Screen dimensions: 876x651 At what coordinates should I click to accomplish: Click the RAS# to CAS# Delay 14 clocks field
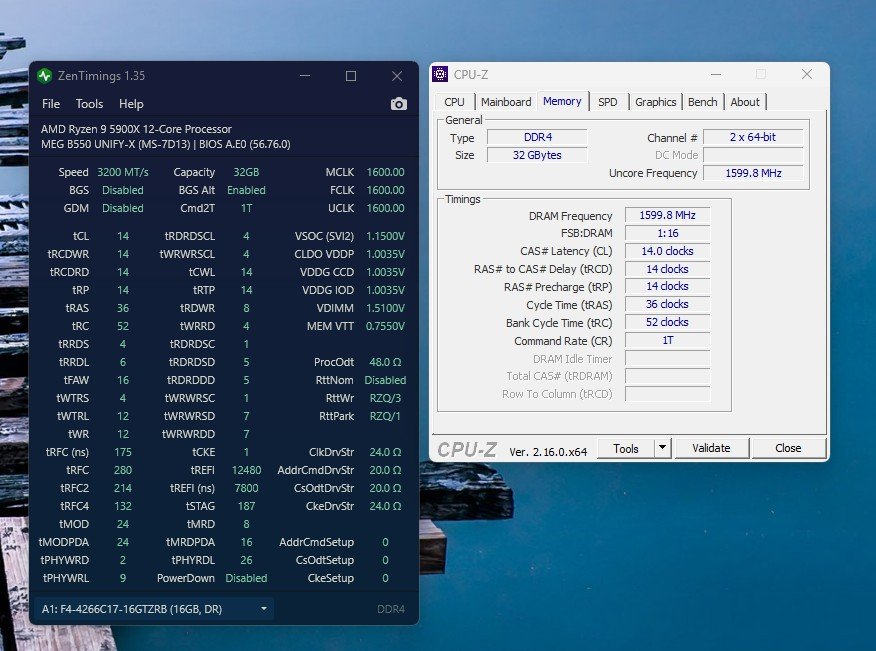(668, 269)
